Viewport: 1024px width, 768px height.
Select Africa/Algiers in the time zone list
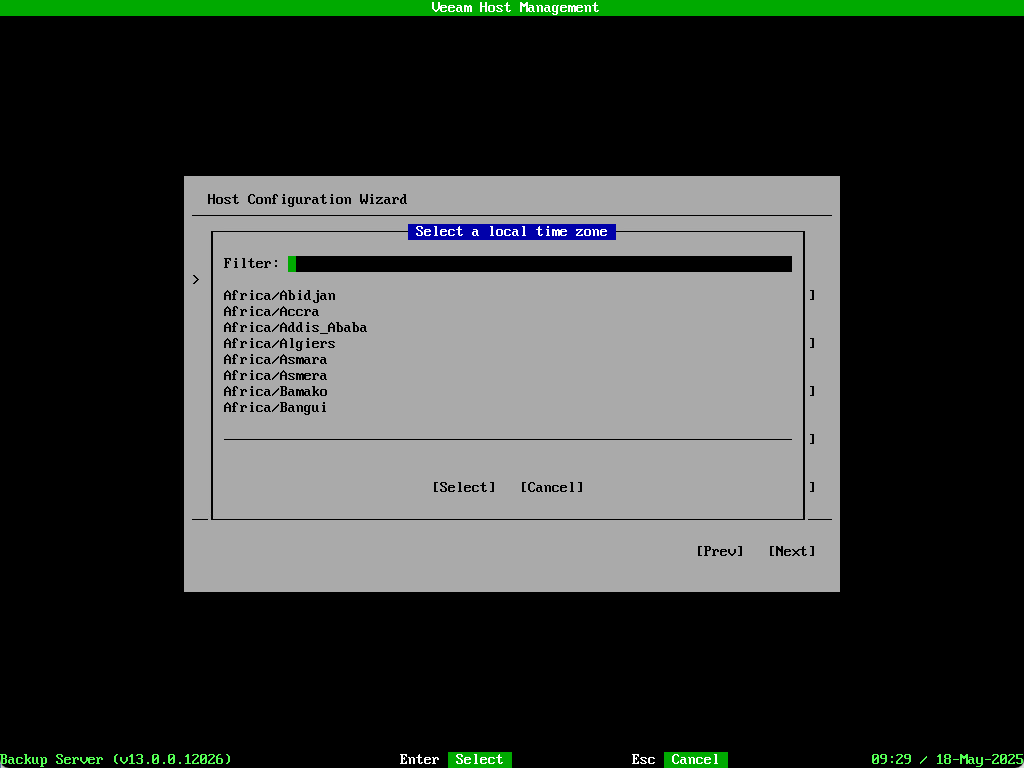point(279,344)
